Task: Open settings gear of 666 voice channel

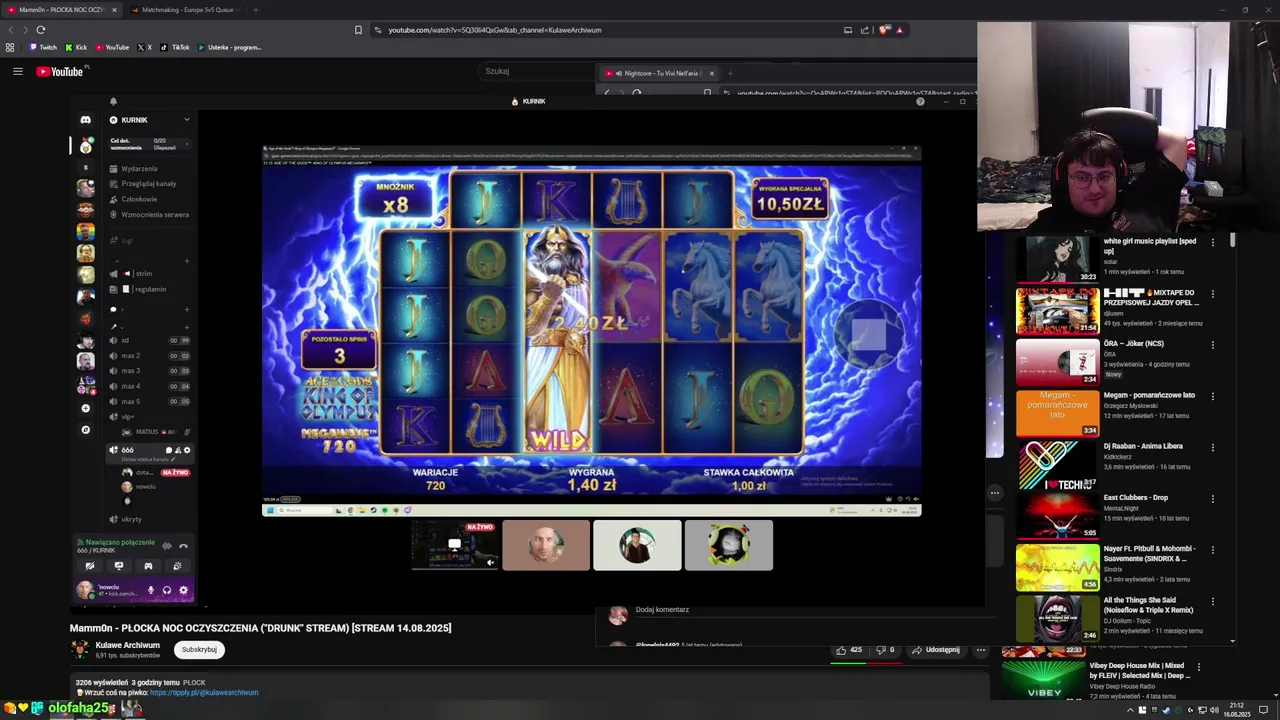Action: click(186, 450)
